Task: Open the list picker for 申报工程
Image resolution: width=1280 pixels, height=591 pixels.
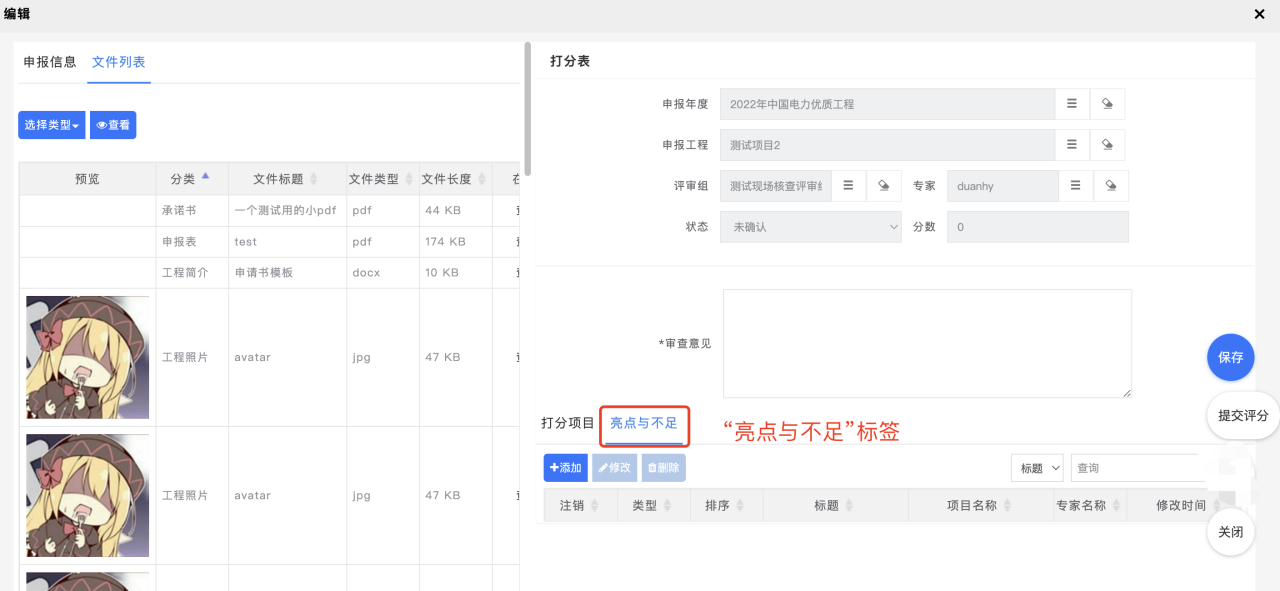Action: pos(1072,145)
